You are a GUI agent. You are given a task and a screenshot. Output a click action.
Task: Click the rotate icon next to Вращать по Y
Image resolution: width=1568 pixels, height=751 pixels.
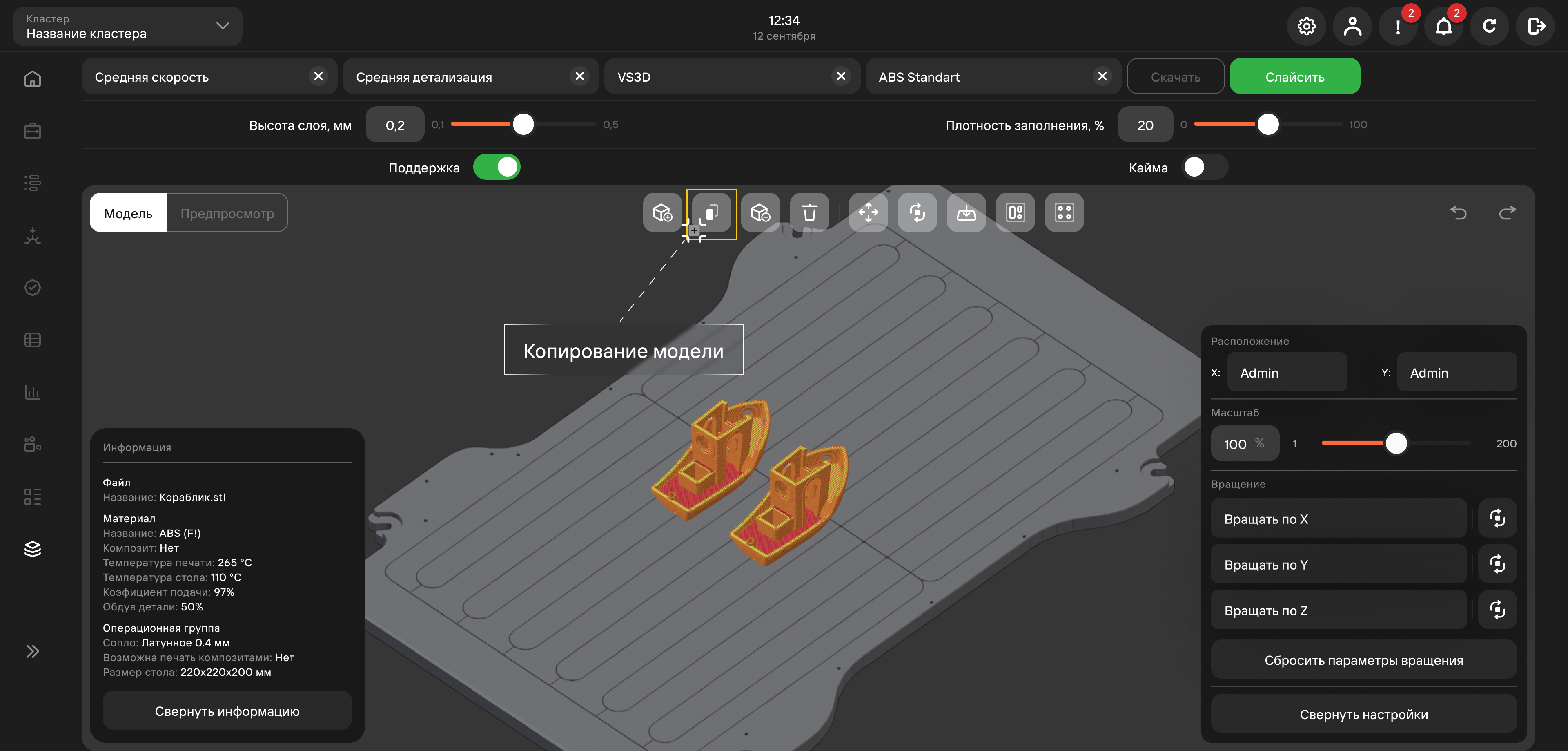tap(1497, 564)
